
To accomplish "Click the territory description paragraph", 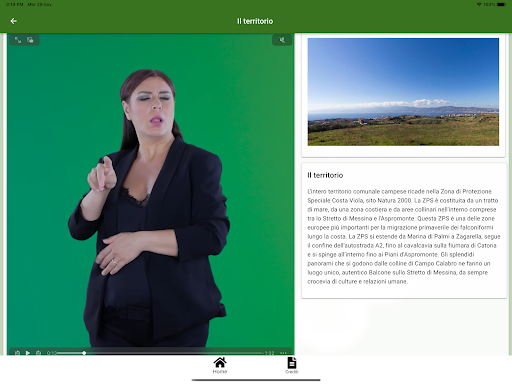I will point(403,236).
